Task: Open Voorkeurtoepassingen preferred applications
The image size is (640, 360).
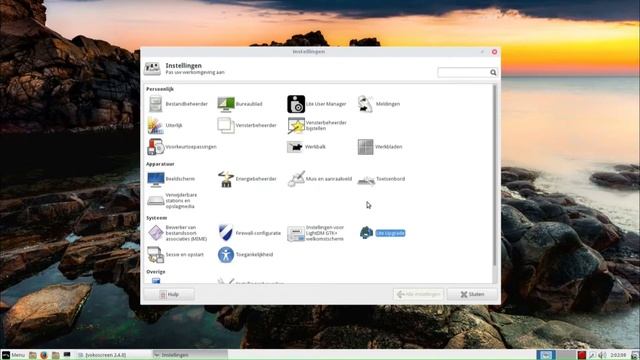Action: click(x=156, y=147)
